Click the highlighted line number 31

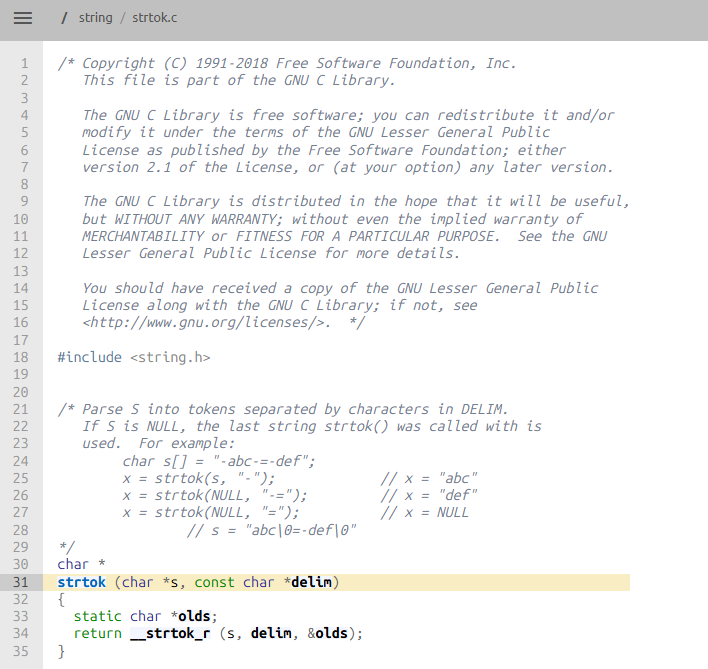coord(21,582)
